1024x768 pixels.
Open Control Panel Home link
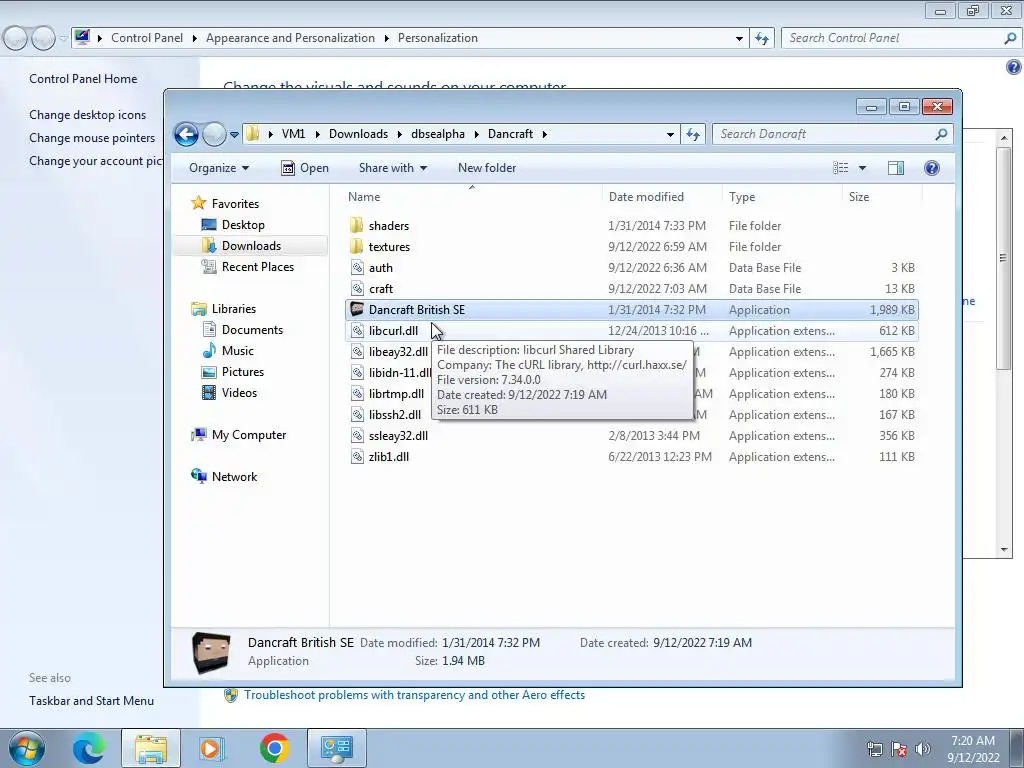tap(83, 78)
